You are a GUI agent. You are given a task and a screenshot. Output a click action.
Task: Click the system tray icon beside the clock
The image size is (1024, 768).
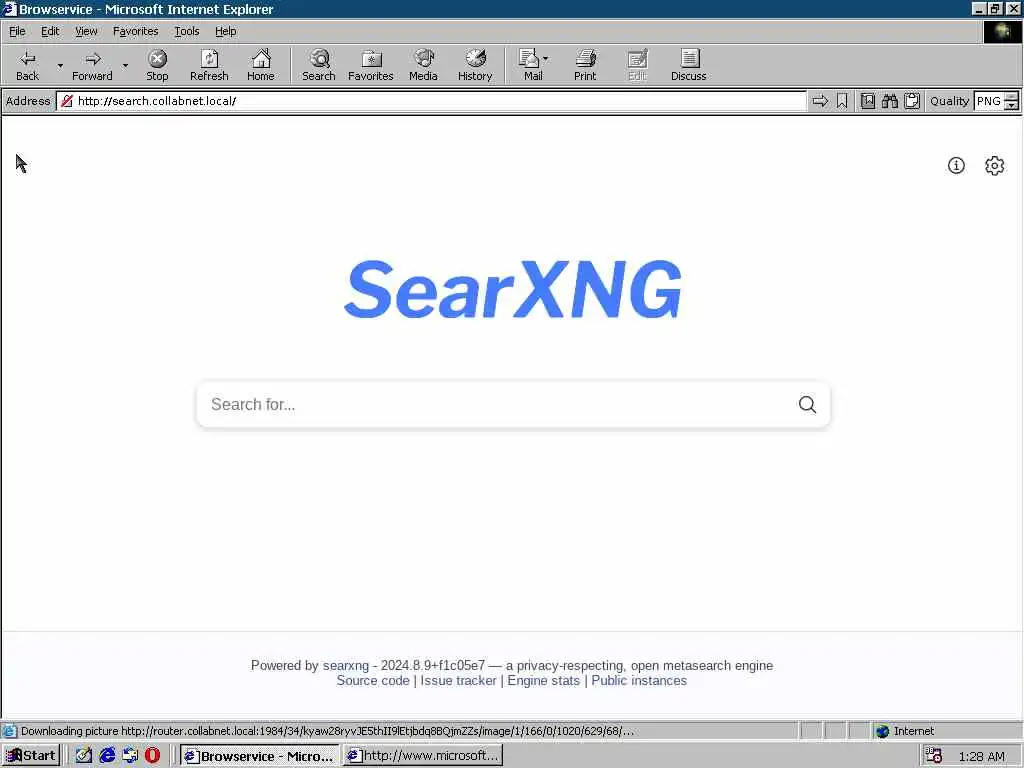pyautogui.click(x=934, y=756)
